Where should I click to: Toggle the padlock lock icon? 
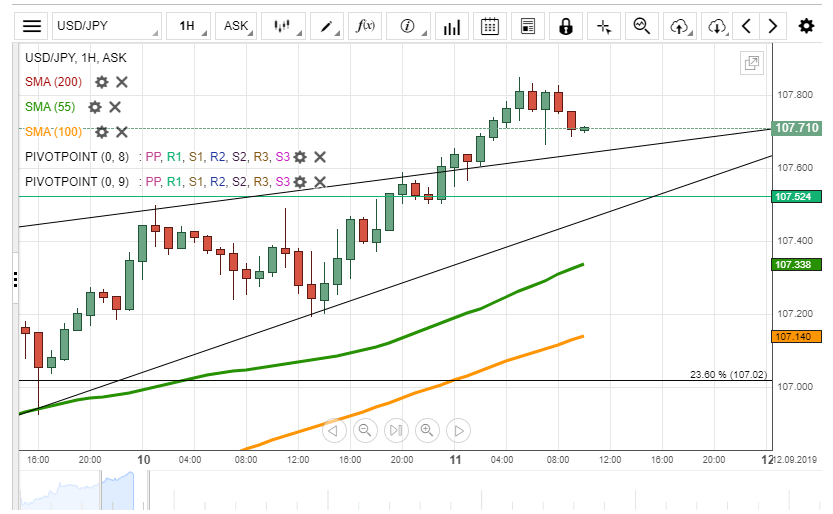click(566, 26)
